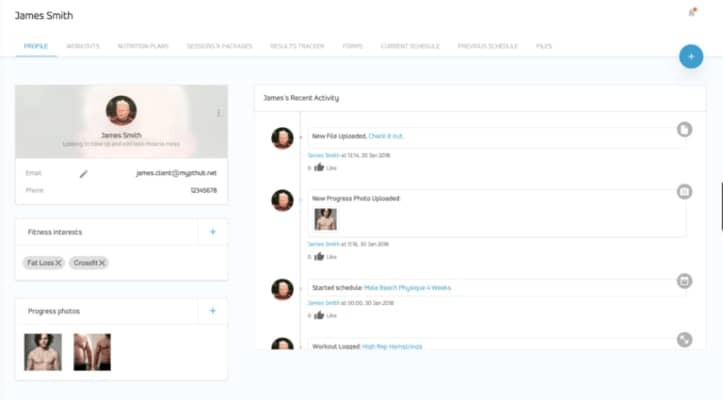Viewport: 723px width, 400px height.
Task: Follow the 'Check it out' link
Action: coord(385,136)
